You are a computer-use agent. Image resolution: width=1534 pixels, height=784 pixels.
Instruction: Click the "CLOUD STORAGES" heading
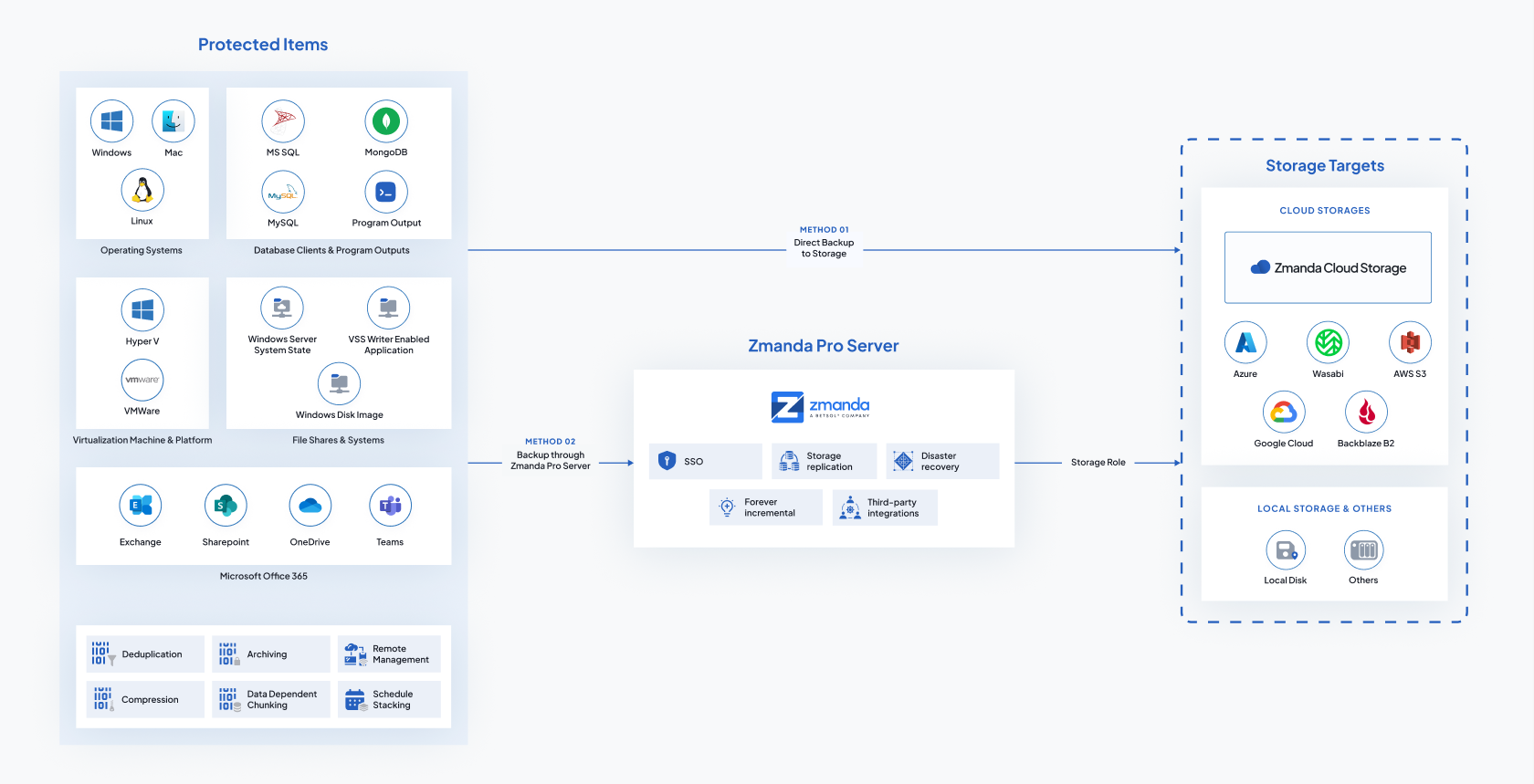pyautogui.click(x=1325, y=211)
